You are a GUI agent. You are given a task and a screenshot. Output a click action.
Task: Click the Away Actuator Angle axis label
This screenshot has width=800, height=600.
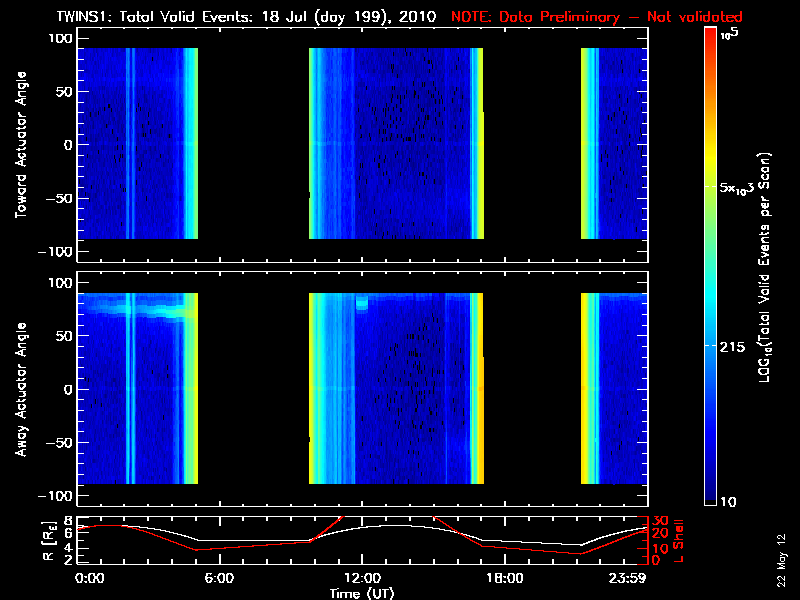pos(21,390)
